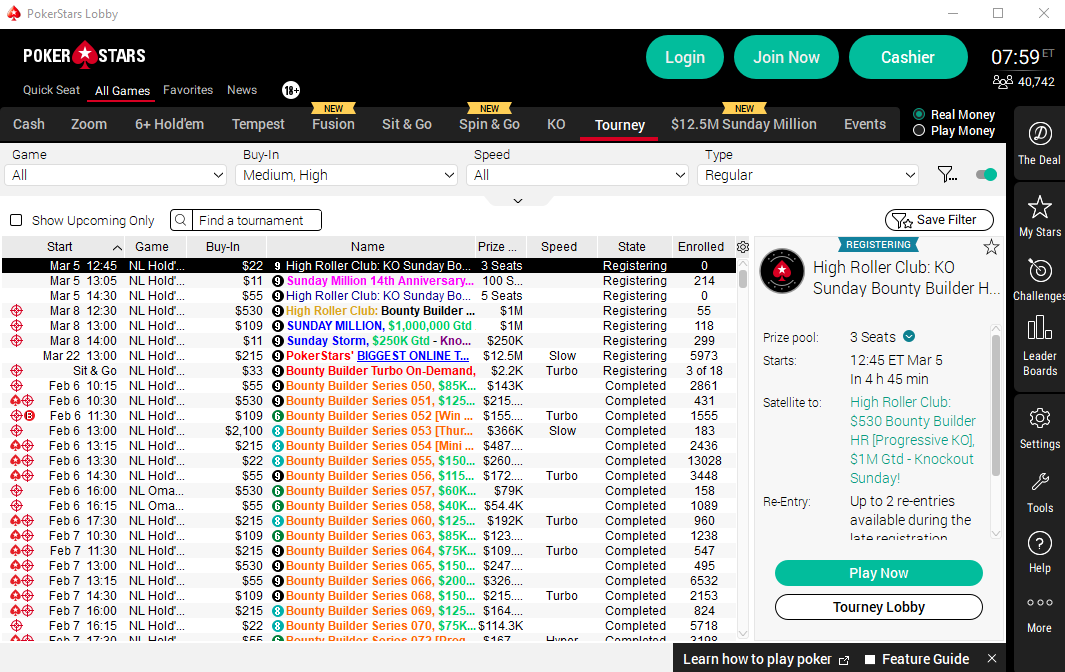
Task: Favorite the tournament with the star icon
Action: 991,247
